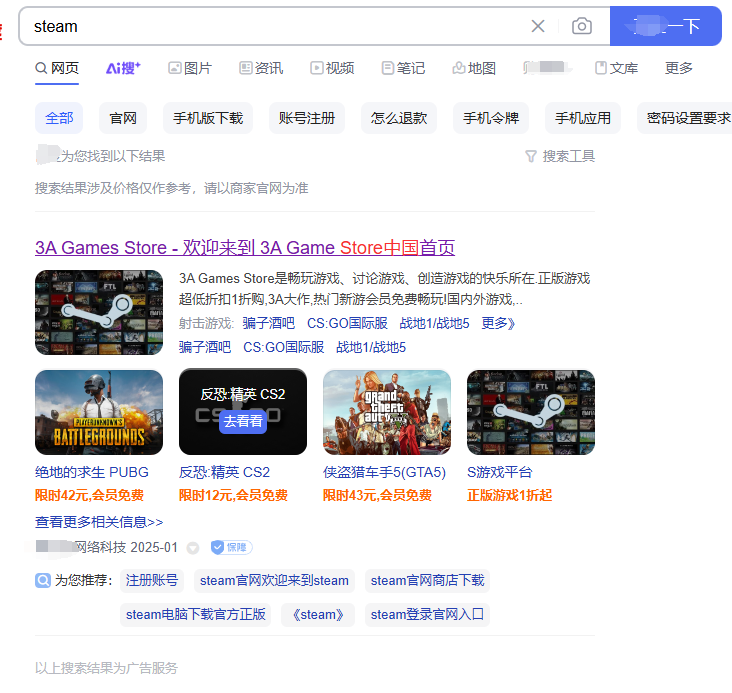
Task: Click the 更多》 link after 战地1/战地5
Action: [x=498, y=323]
